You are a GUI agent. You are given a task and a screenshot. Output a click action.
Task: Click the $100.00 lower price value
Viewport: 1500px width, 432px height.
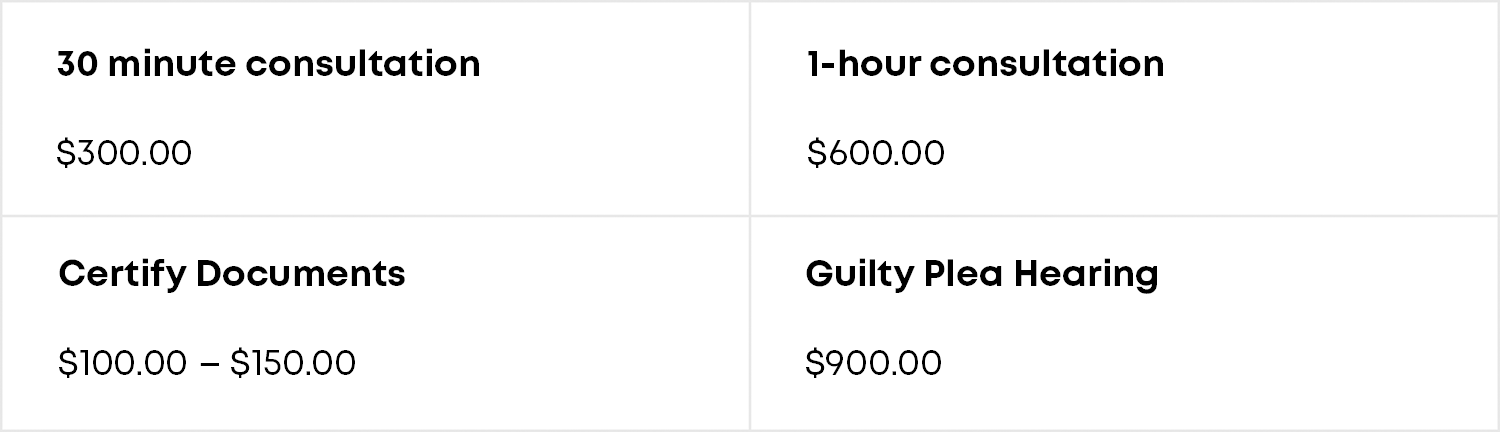click(122, 363)
